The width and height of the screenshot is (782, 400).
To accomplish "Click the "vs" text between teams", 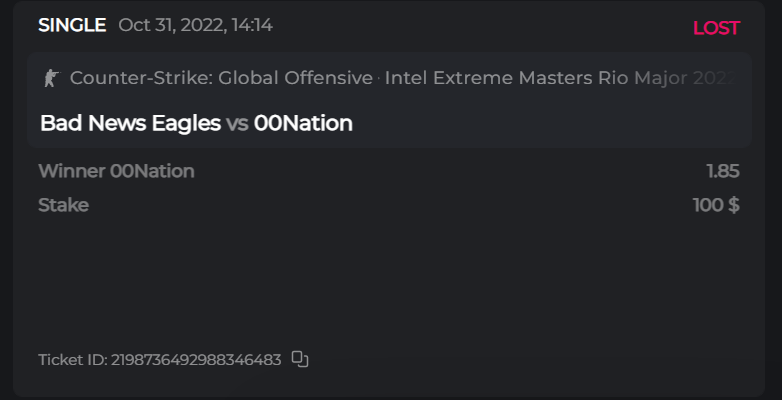I will tap(237, 124).
